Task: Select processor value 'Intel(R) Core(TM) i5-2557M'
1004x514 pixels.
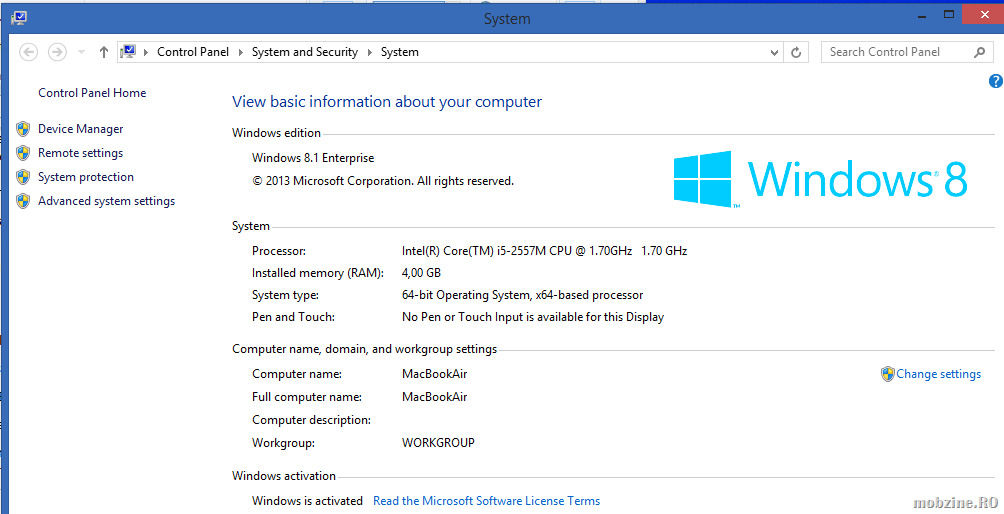Action: (474, 251)
